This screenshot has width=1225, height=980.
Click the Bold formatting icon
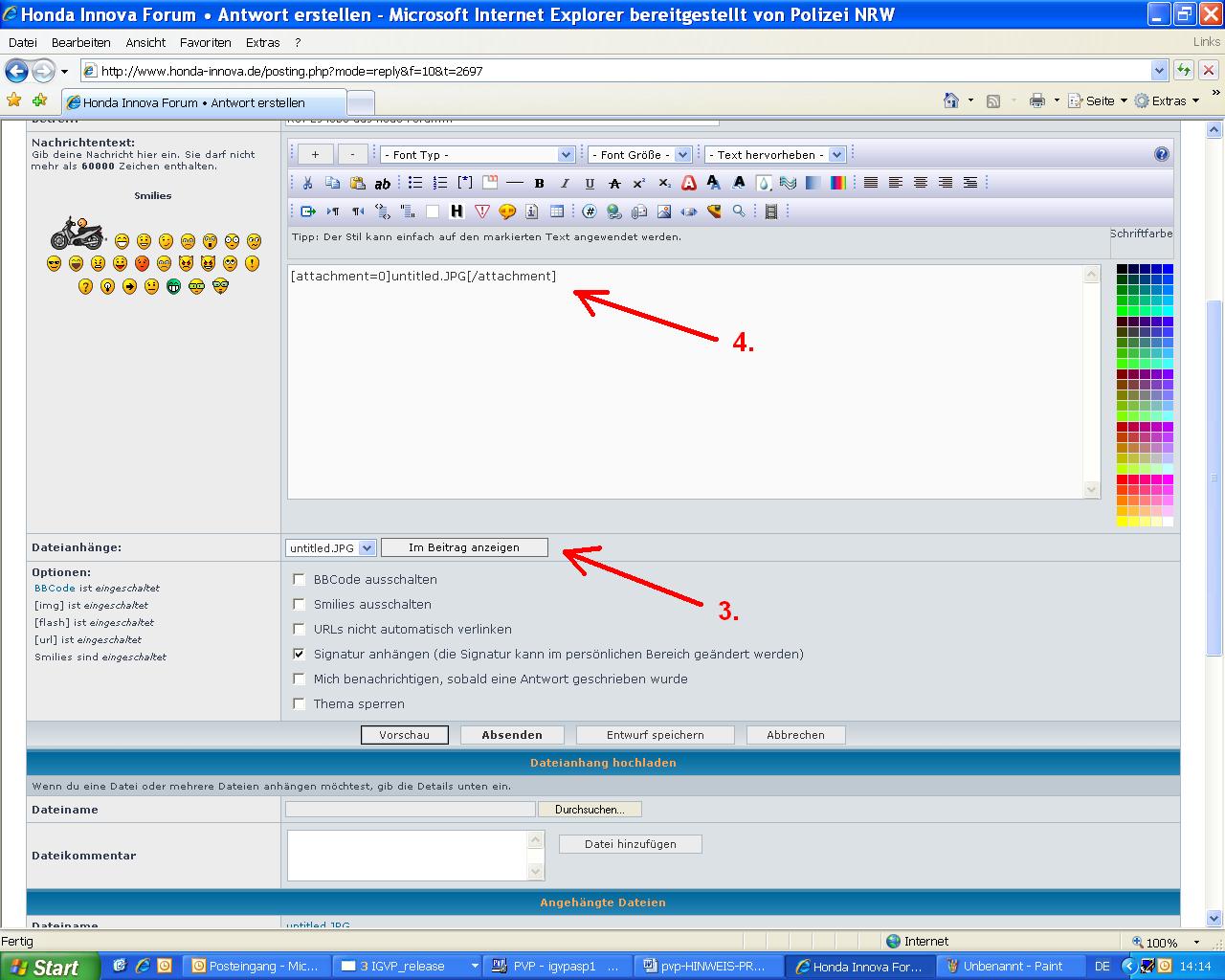click(x=540, y=183)
